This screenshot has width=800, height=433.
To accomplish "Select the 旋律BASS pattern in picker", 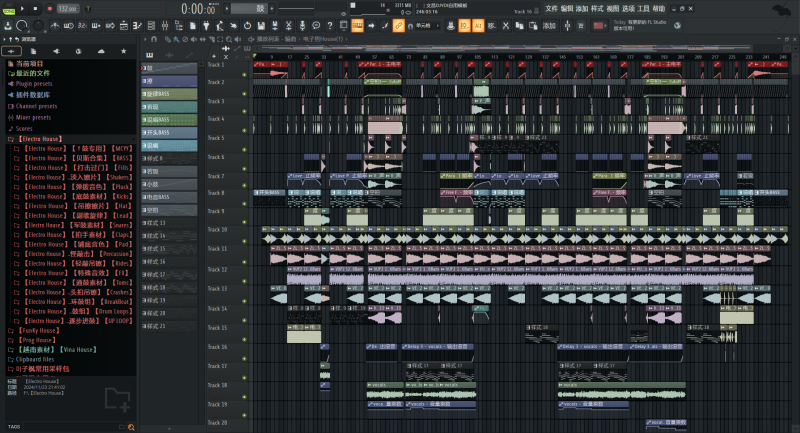I will tap(169, 94).
